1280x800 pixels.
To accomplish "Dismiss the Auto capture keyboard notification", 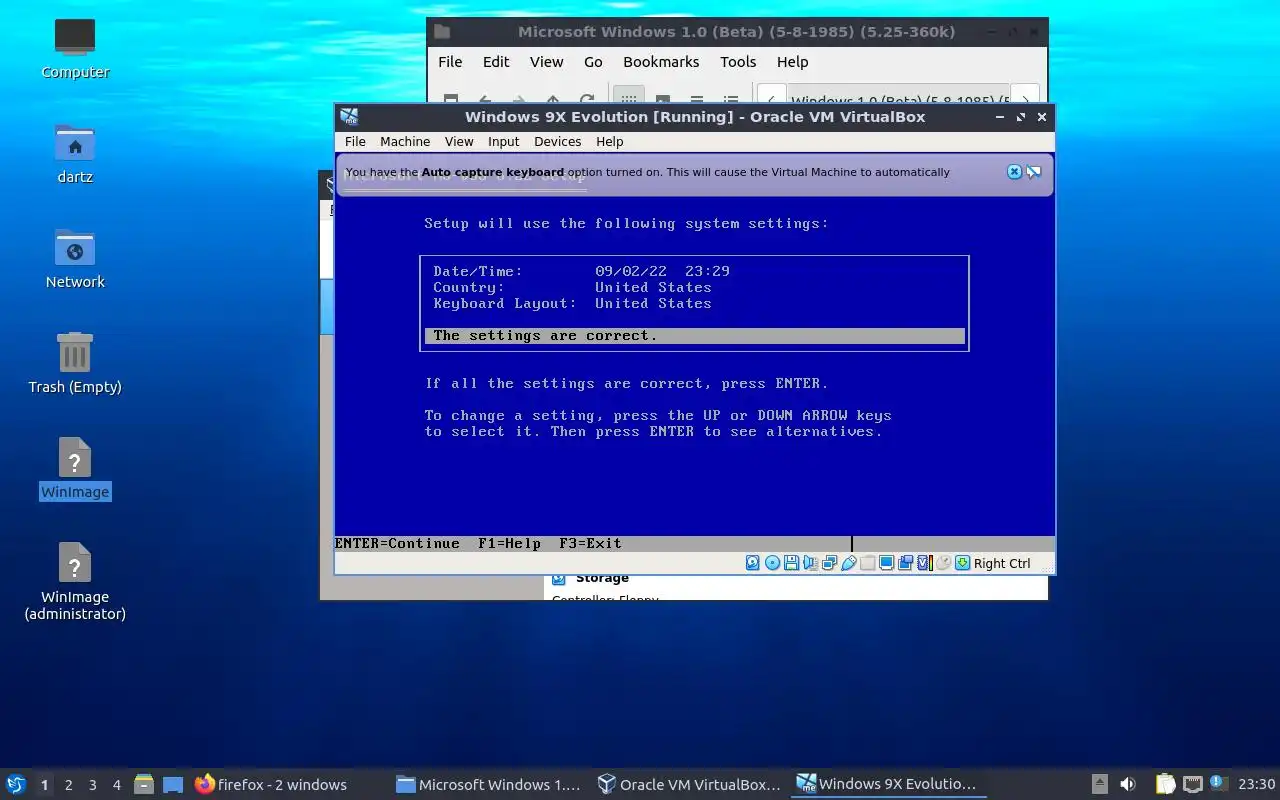I will tap(1014, 172).
